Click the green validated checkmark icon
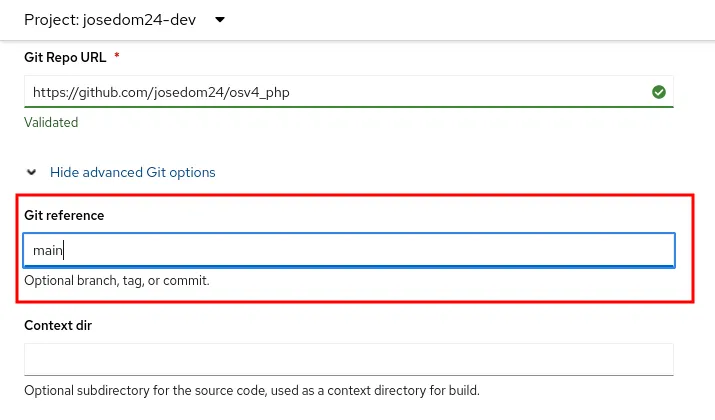 (x=659, y=92)
